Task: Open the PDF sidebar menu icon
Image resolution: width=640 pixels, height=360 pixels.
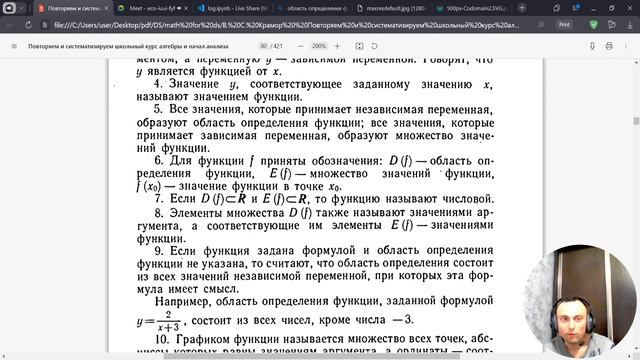Action: (14, 46)
